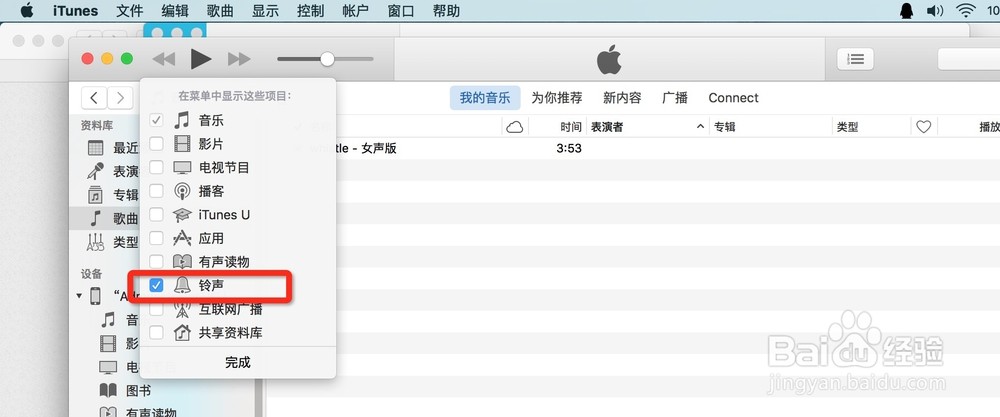Sort by the 类型 column header
Screen dimensions: 1000x417
click(871, 127)
